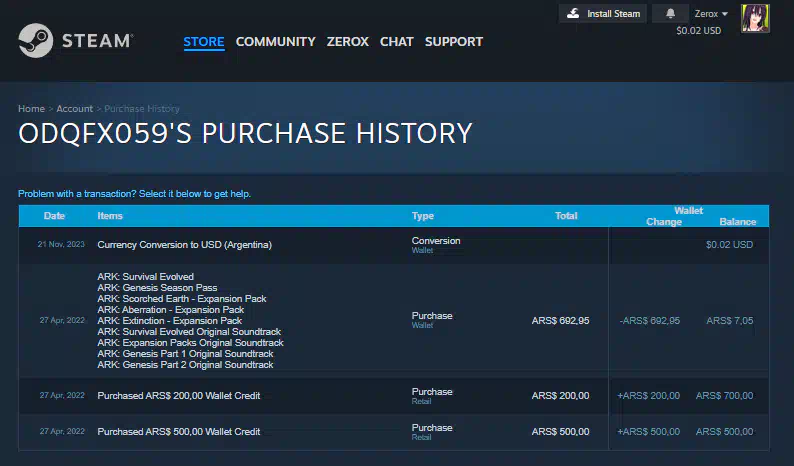Screen dimensions: 794x466
Task: Click the +ARS$ 200,00 wallet change
Action: click(649, 396)
